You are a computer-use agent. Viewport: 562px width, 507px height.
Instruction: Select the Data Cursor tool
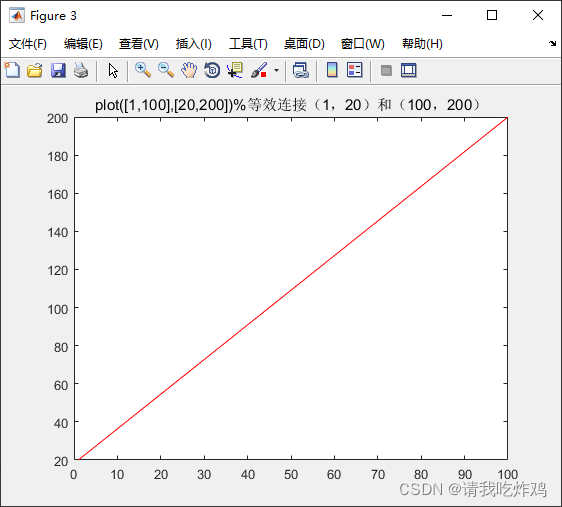tap(235, 70)
